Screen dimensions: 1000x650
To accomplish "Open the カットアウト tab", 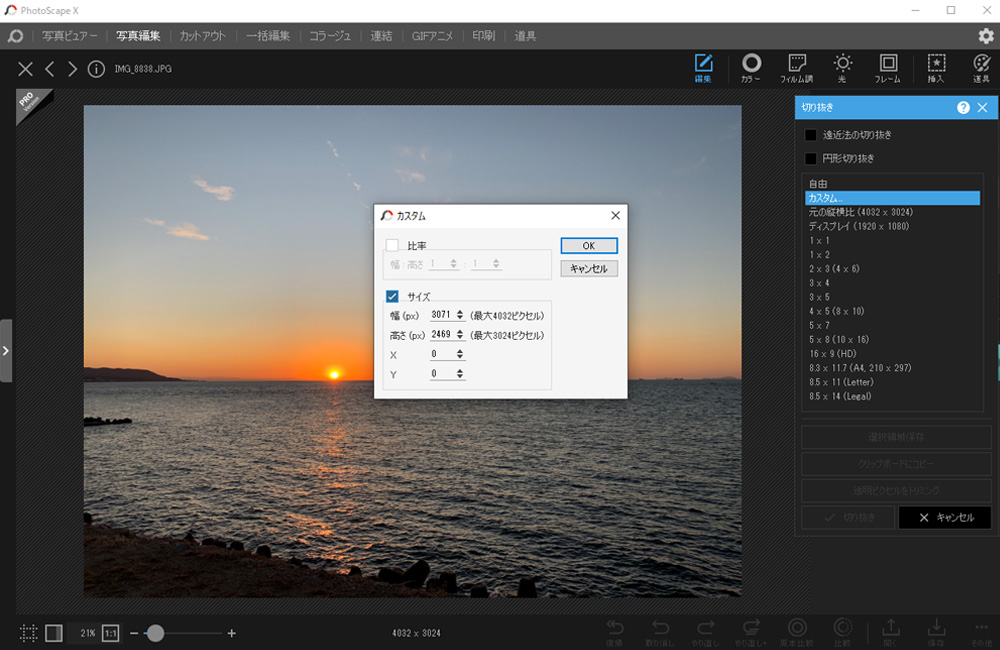I will [x=202, y=36].
